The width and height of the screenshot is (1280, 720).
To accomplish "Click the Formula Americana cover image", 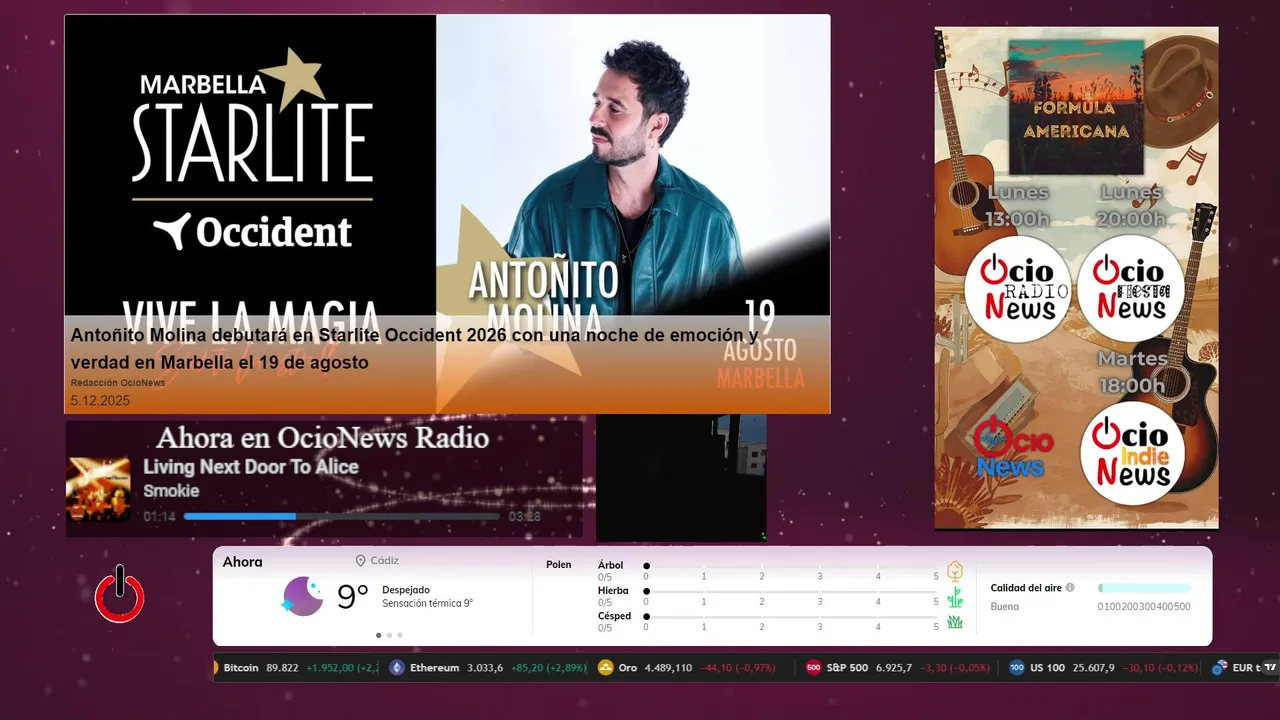I will point(1075,107).
